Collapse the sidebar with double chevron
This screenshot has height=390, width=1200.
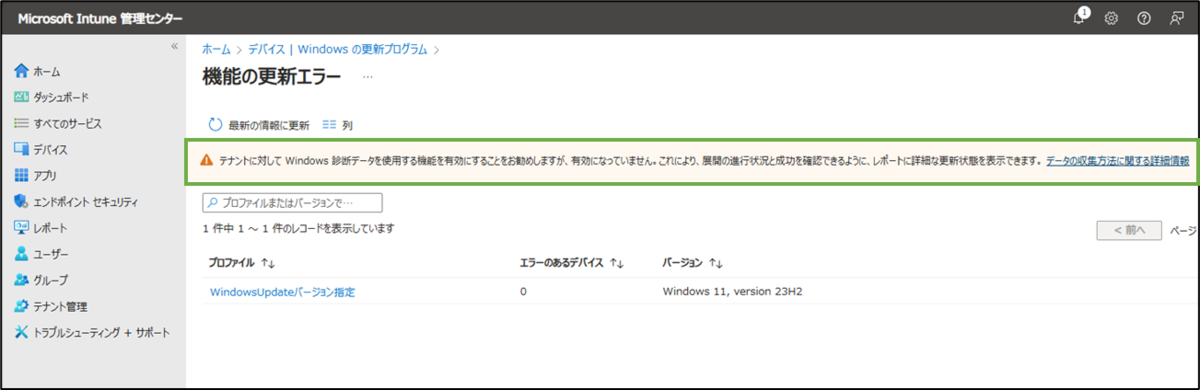coord(174,47)
